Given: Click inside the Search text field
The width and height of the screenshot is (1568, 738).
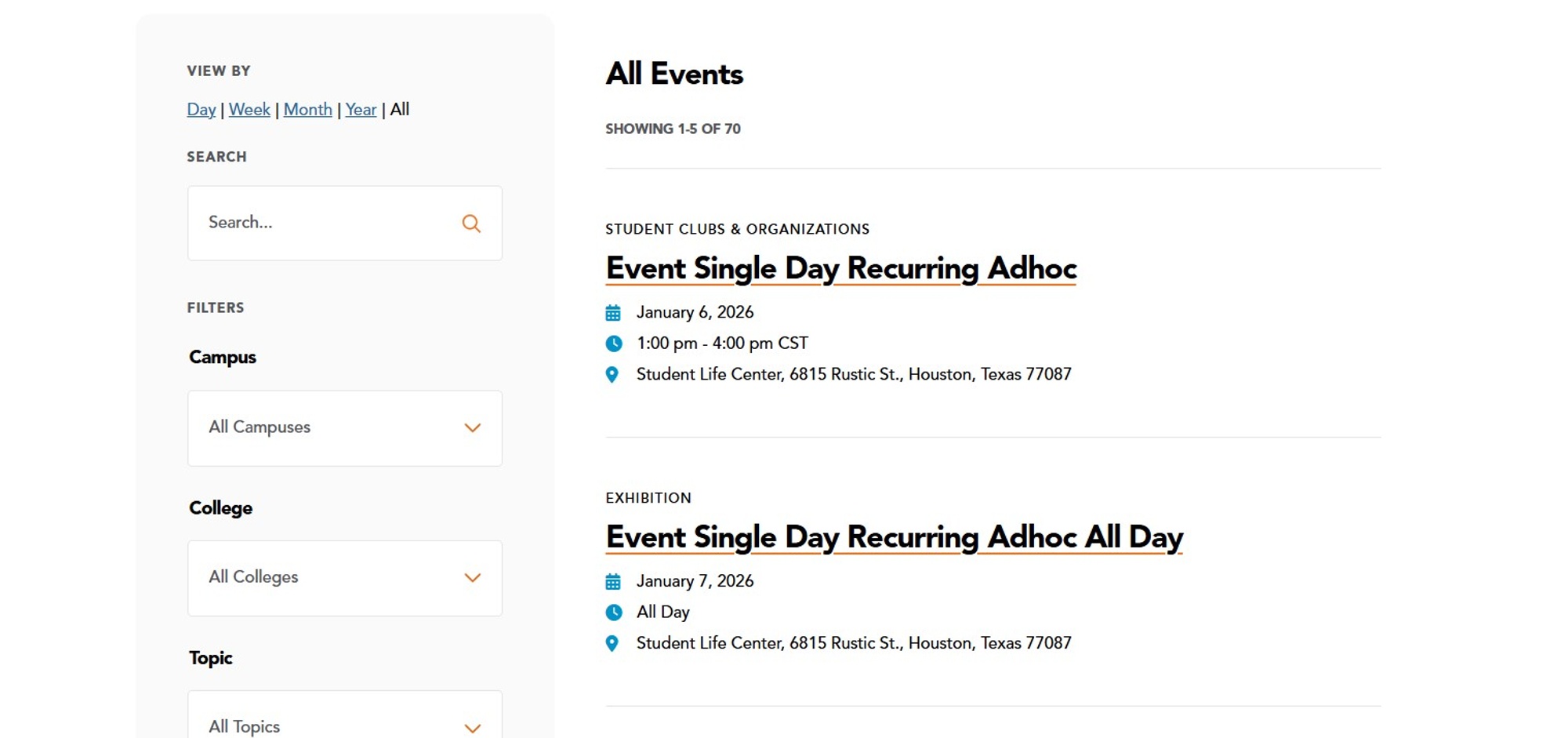Looking at the screenshot, I should click(x=314, y=223).
